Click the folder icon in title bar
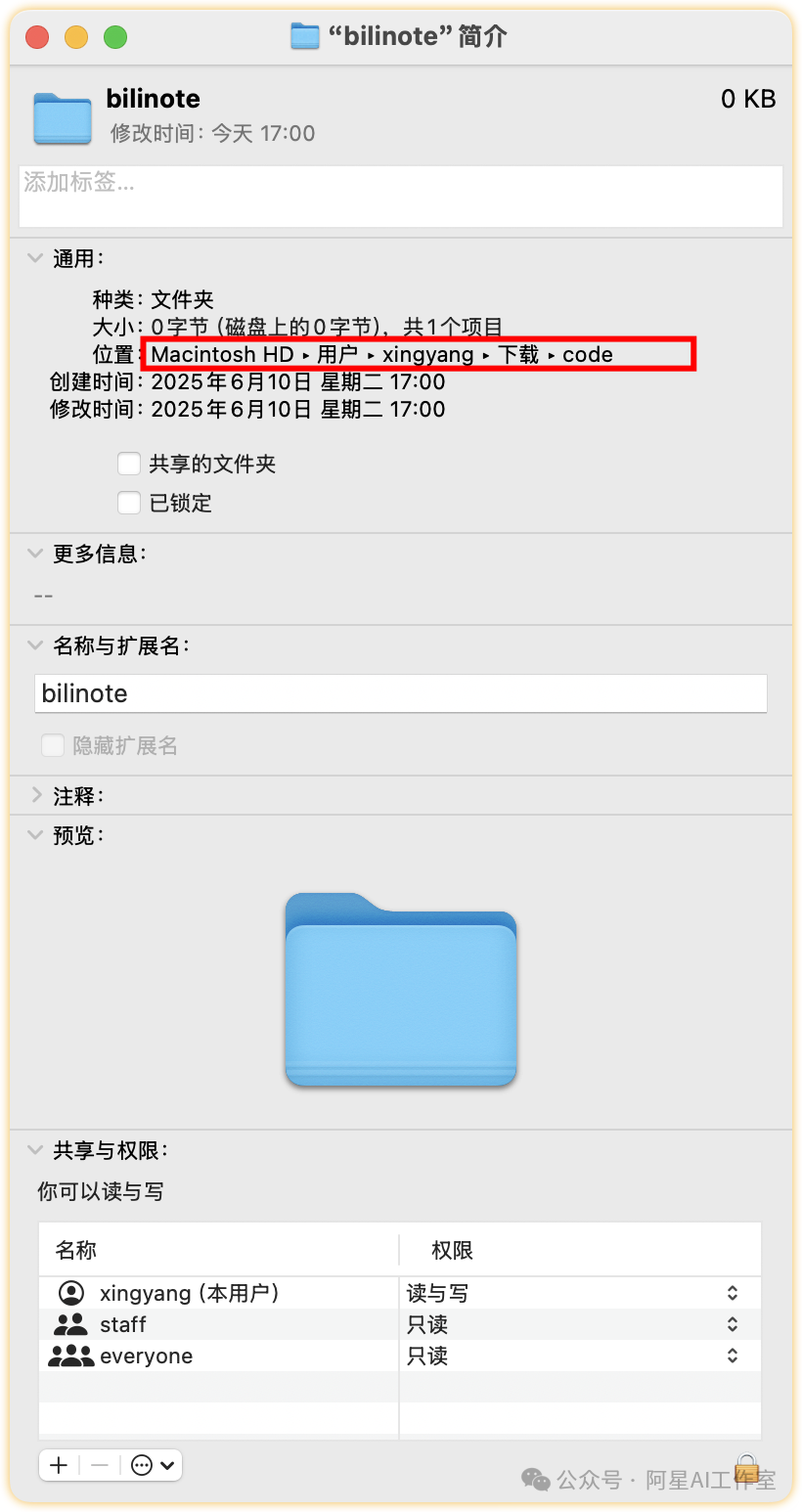Image resolution: width=802 pixels, height=1512 pixels. [305, 37]
